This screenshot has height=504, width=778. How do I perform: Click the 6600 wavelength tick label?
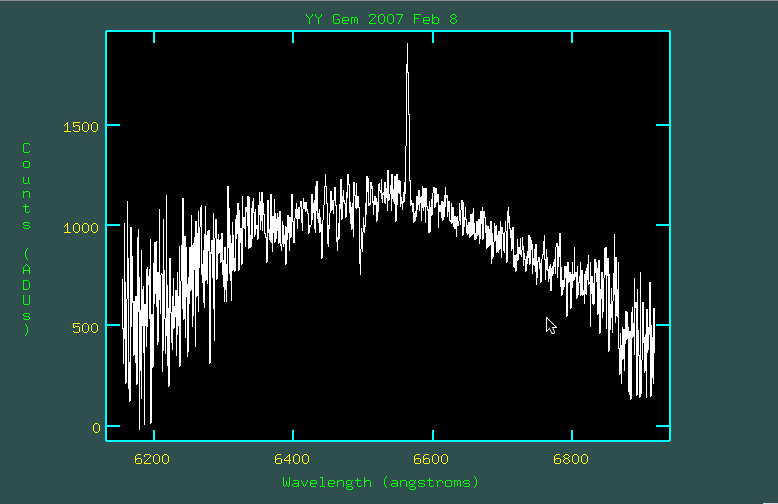tap(431, 459)
